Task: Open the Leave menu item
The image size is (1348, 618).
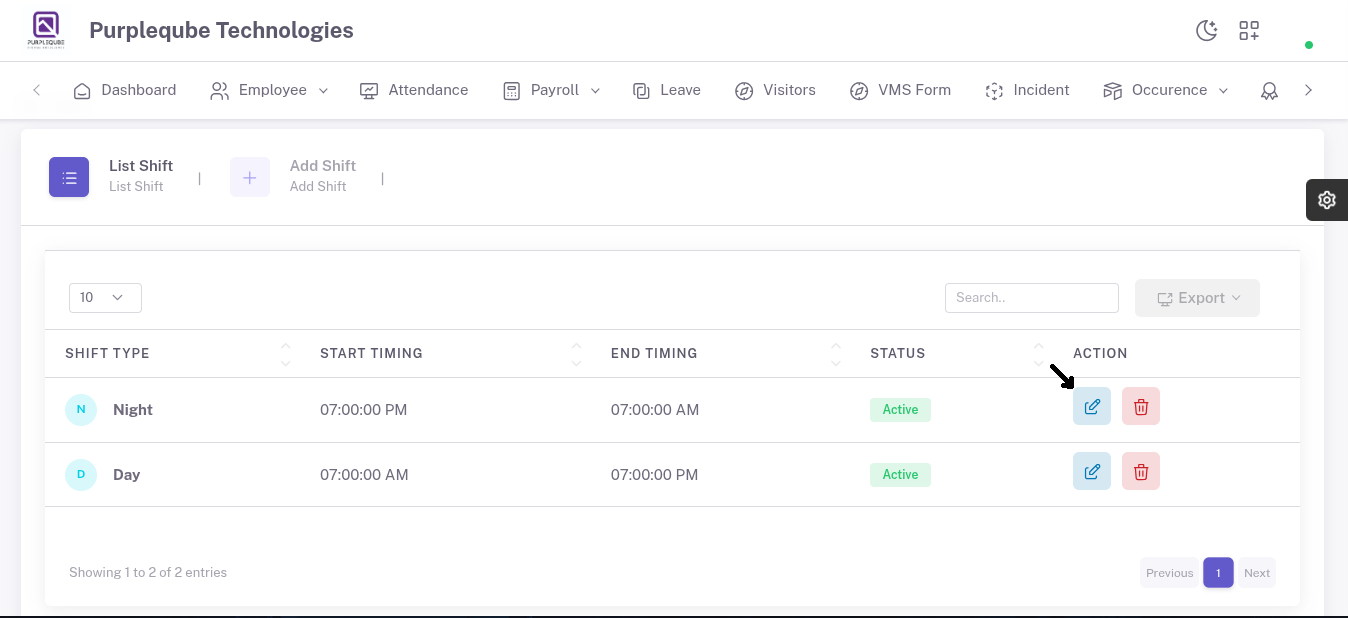Action: (x=667, y=90)
